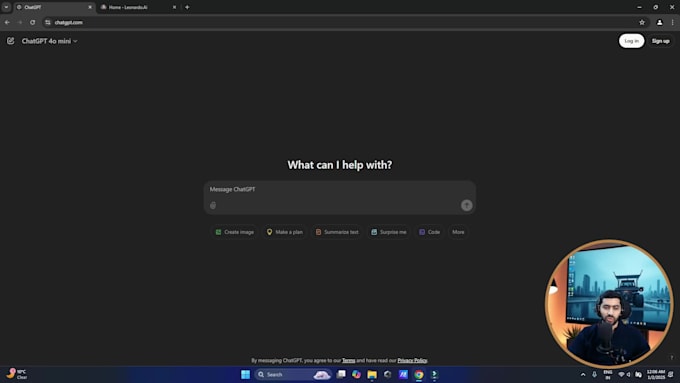
Task: Select the Code suggestion chip
Action: (x=429, y=232)
